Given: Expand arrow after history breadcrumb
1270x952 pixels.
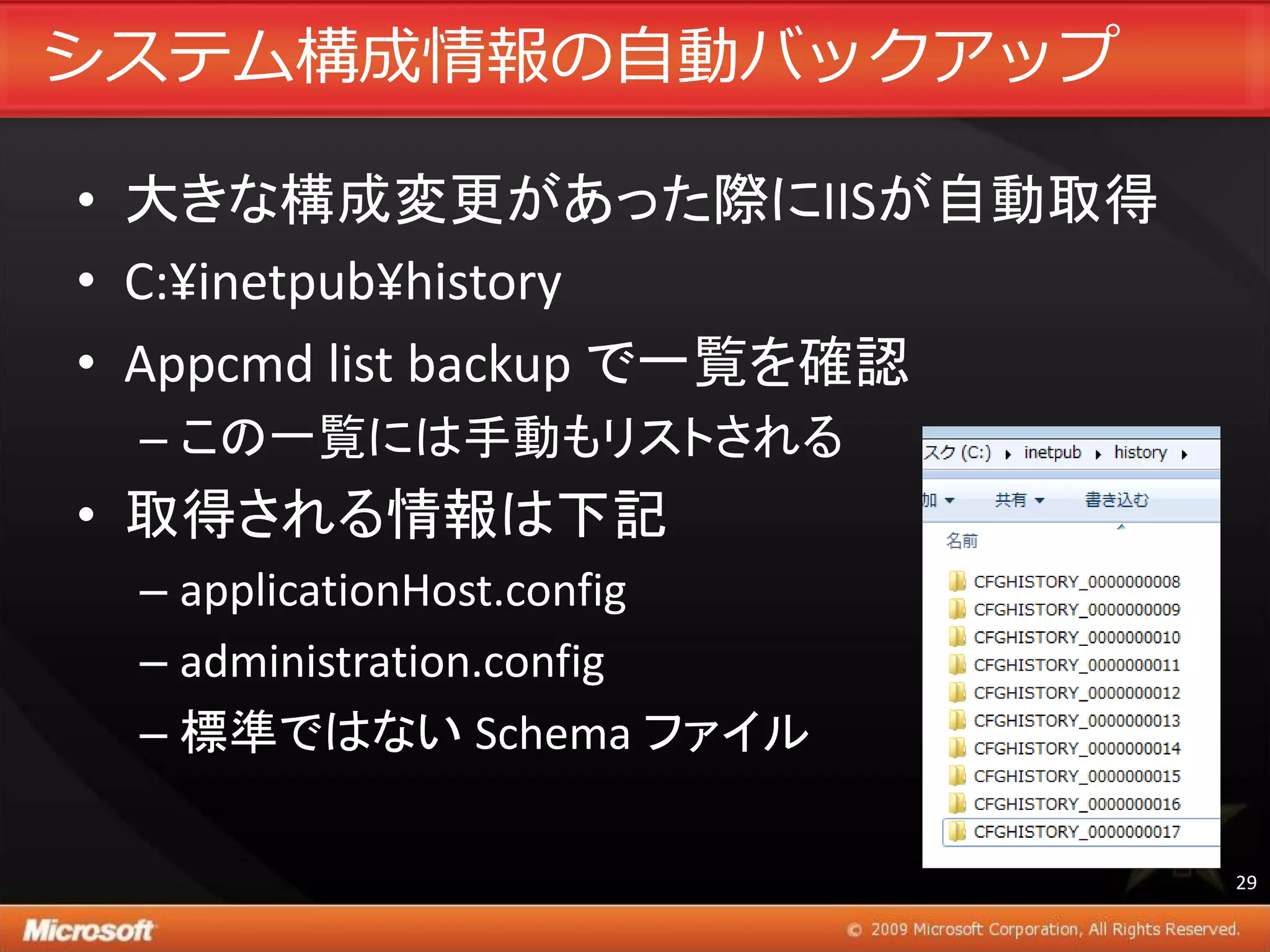Looking at the screenshot, I should pos(1184,455).
